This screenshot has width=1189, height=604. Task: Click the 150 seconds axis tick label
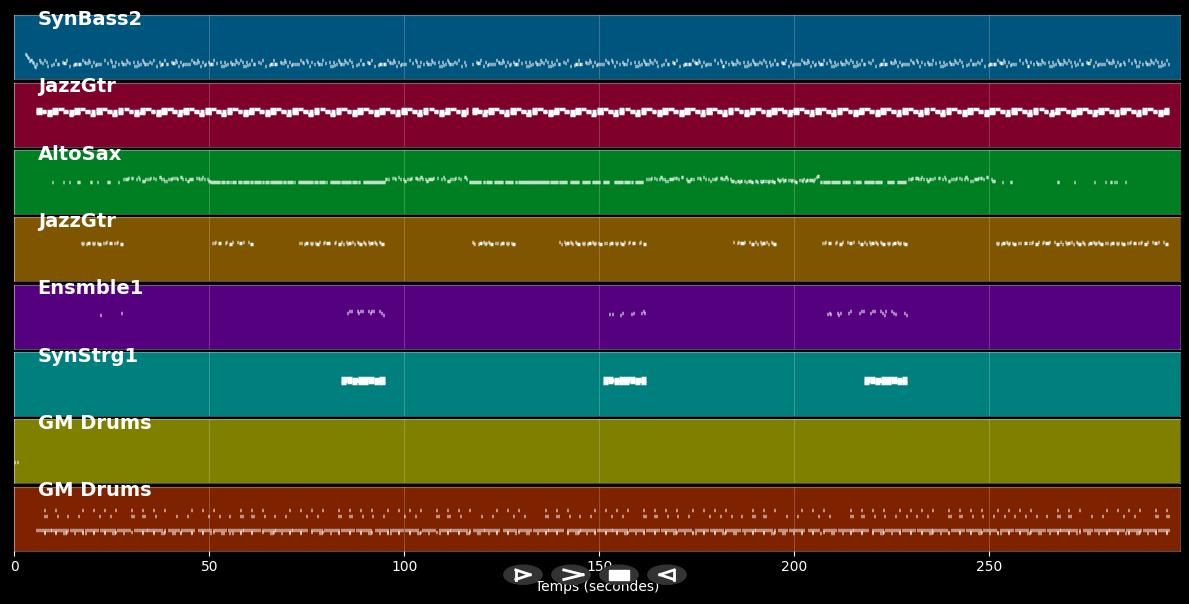point(600,567)
